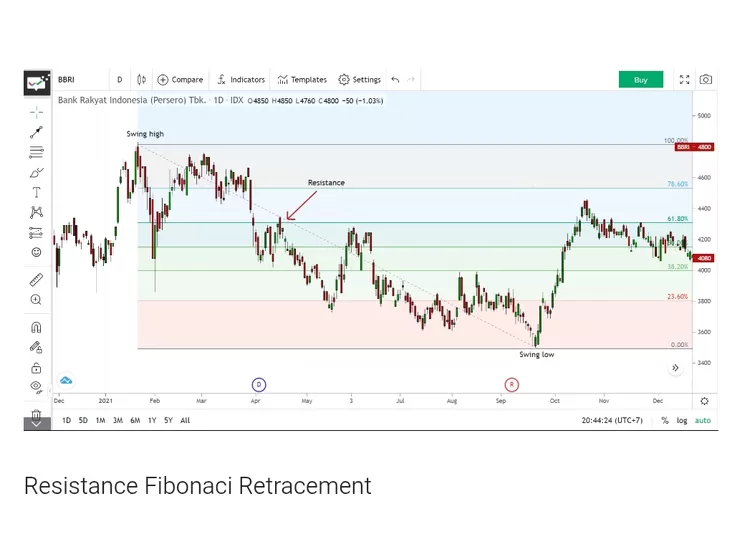Select the All time range
Screen dimensions: 750x542
(x=185, y=420)
